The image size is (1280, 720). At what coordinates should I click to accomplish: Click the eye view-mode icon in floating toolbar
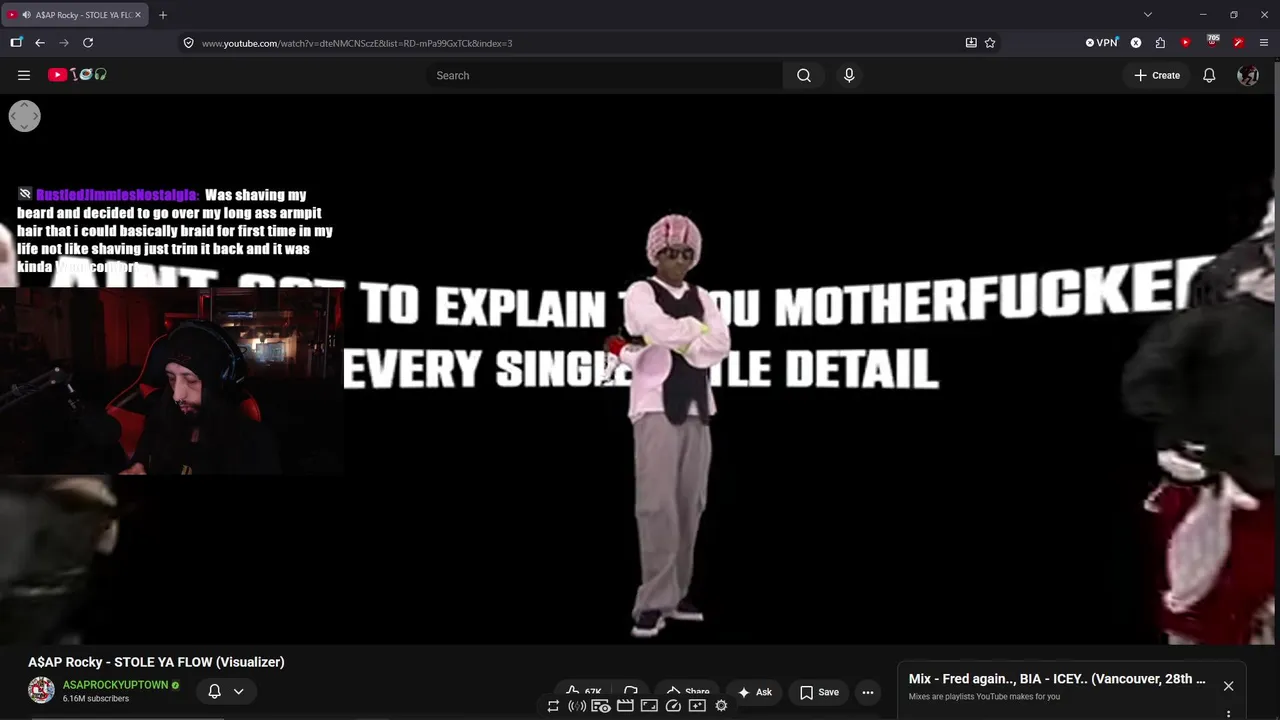tap(601, 706)
